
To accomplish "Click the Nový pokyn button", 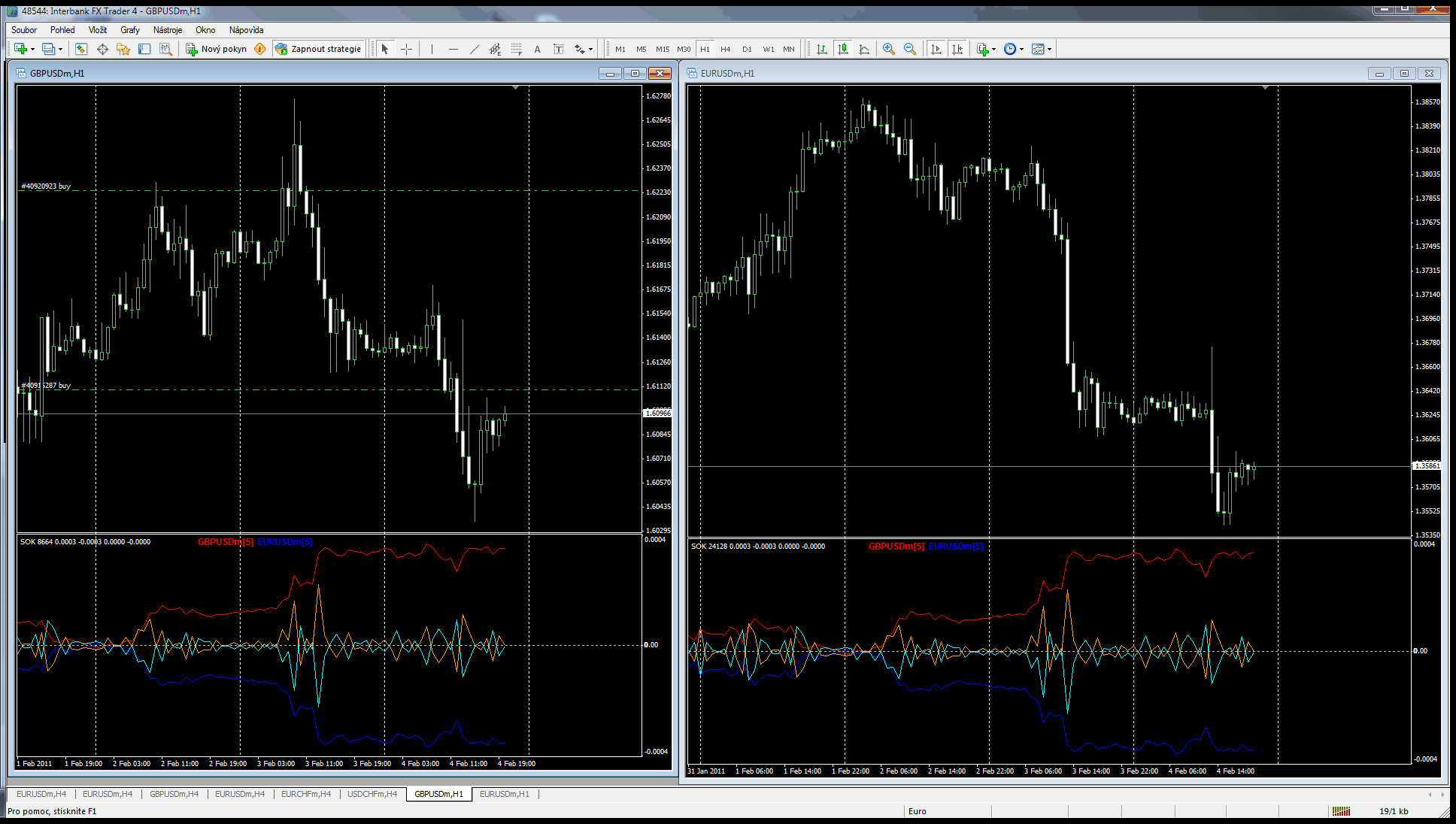I will coord(217,49).
